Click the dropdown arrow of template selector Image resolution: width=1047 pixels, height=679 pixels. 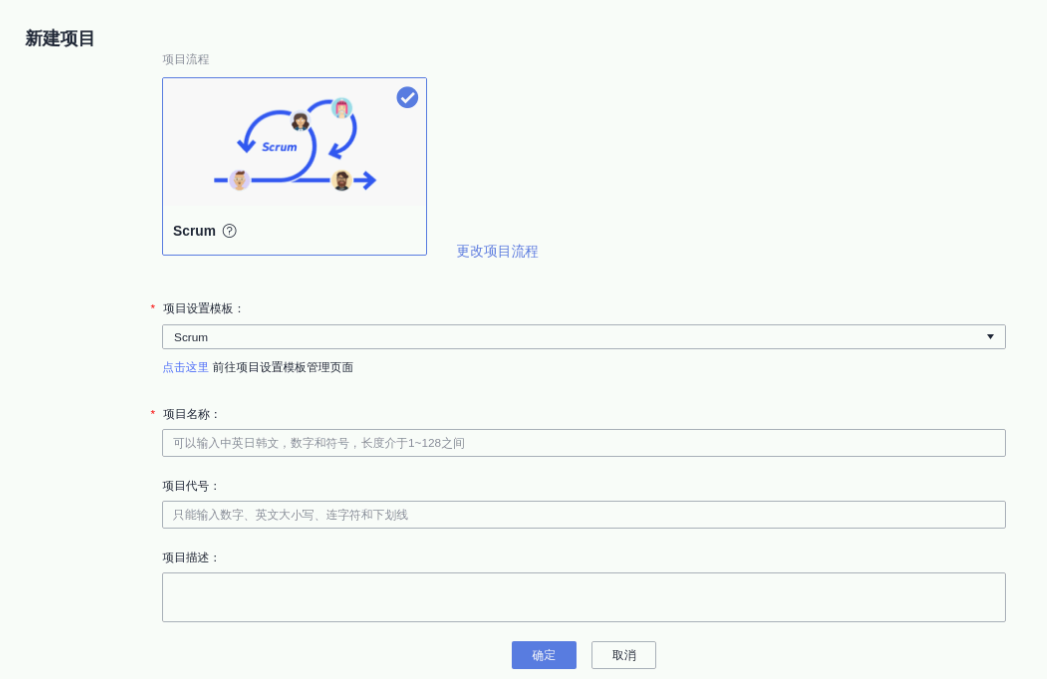click(990, 337)
